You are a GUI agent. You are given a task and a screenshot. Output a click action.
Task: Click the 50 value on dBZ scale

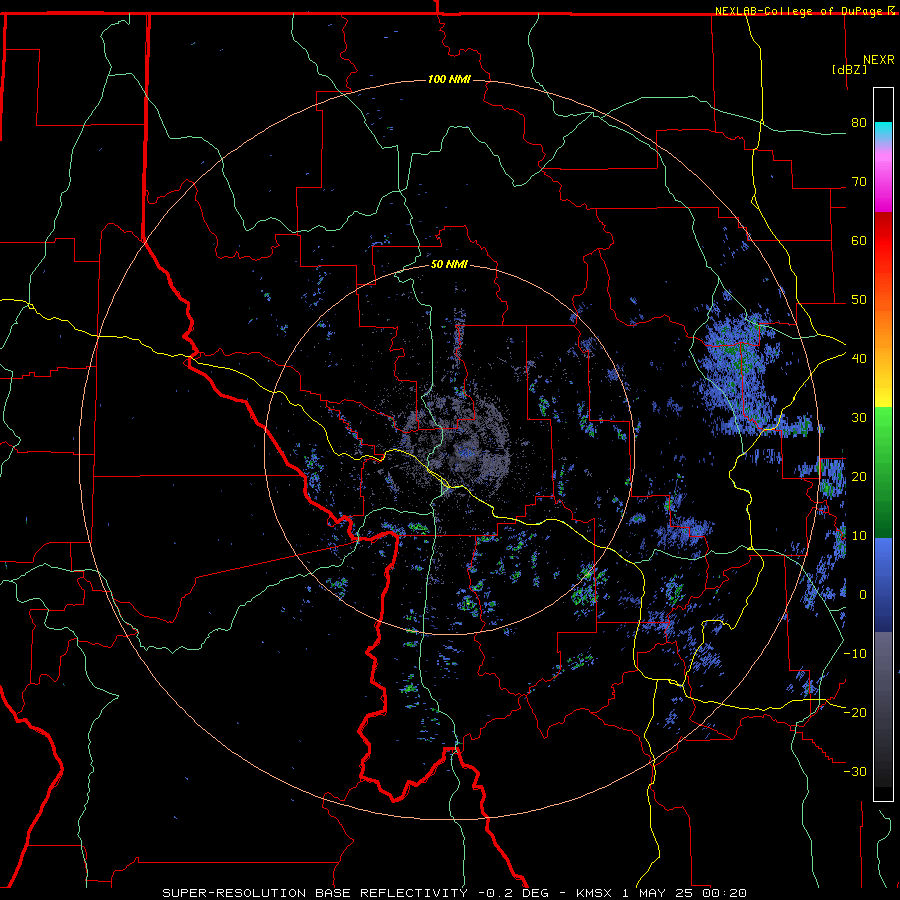(859, 300)
